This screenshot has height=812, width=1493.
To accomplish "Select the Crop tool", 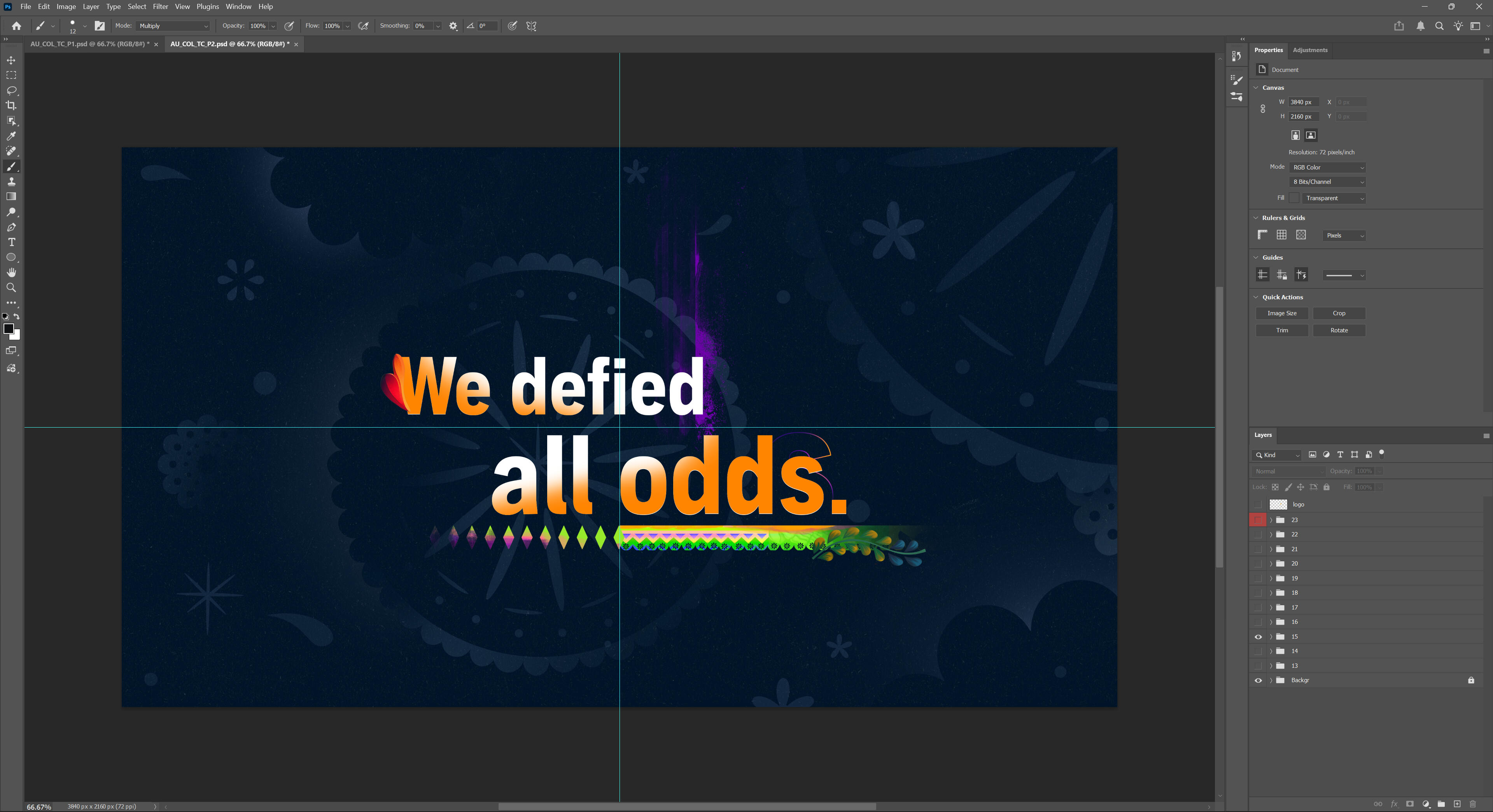I will (x=11, y=105).
